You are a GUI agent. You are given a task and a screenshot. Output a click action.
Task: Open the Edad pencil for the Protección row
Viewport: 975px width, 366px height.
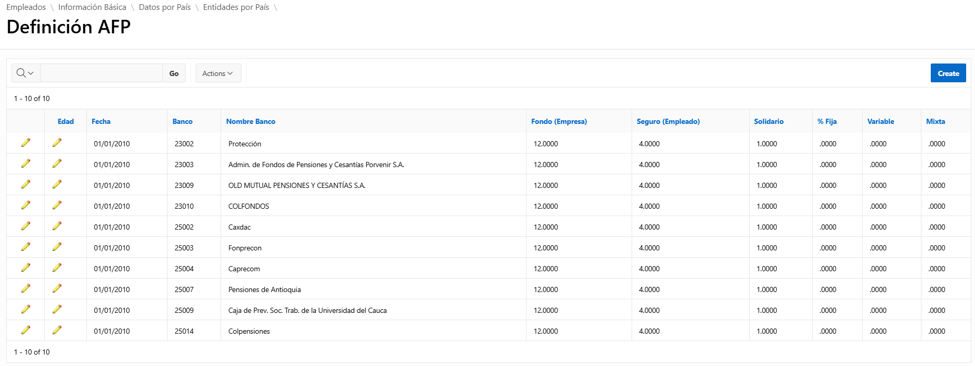pyautogui.click(x=57, y=143)
